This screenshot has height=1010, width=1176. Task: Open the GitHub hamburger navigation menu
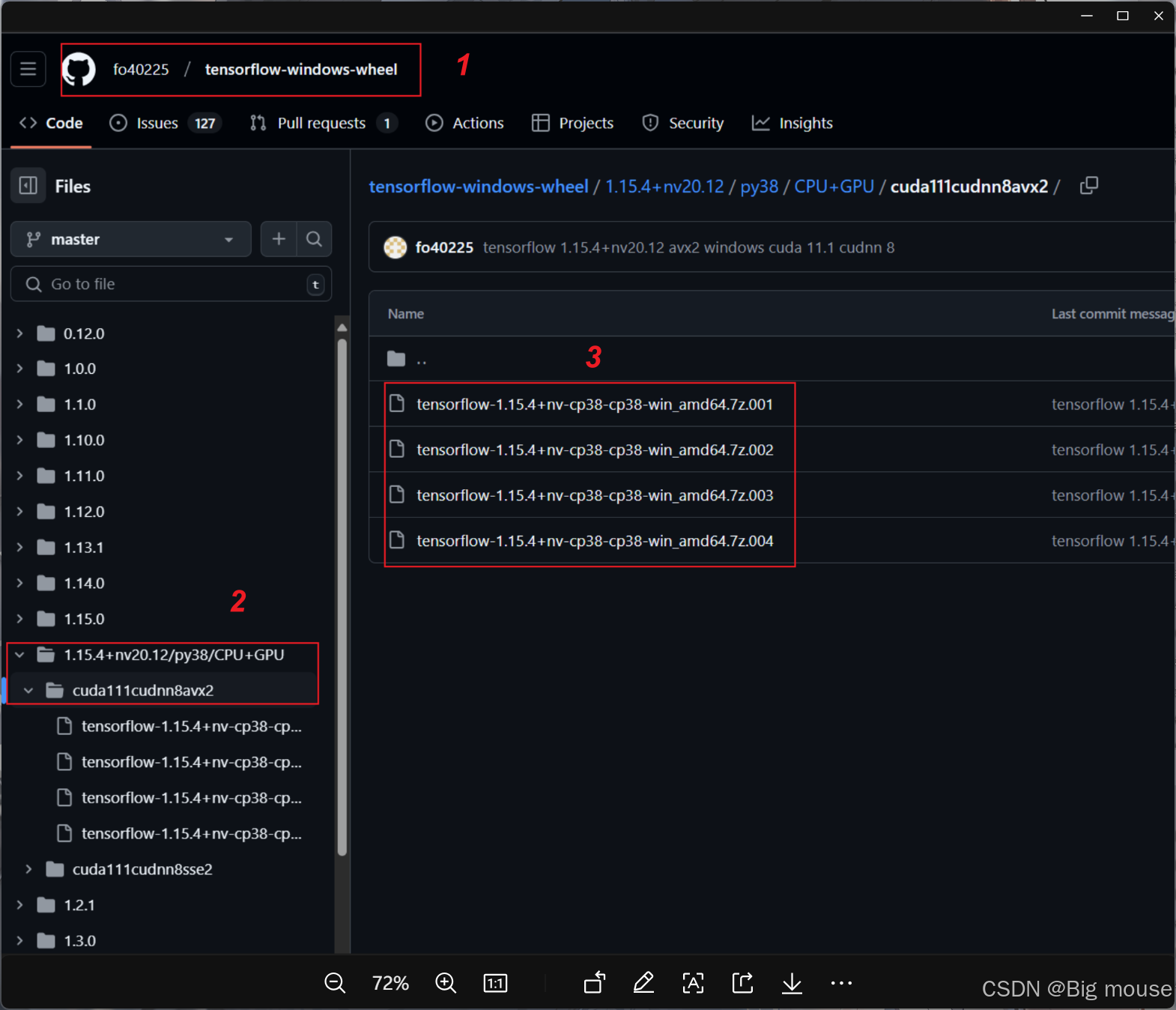click(x=28, y=69)
